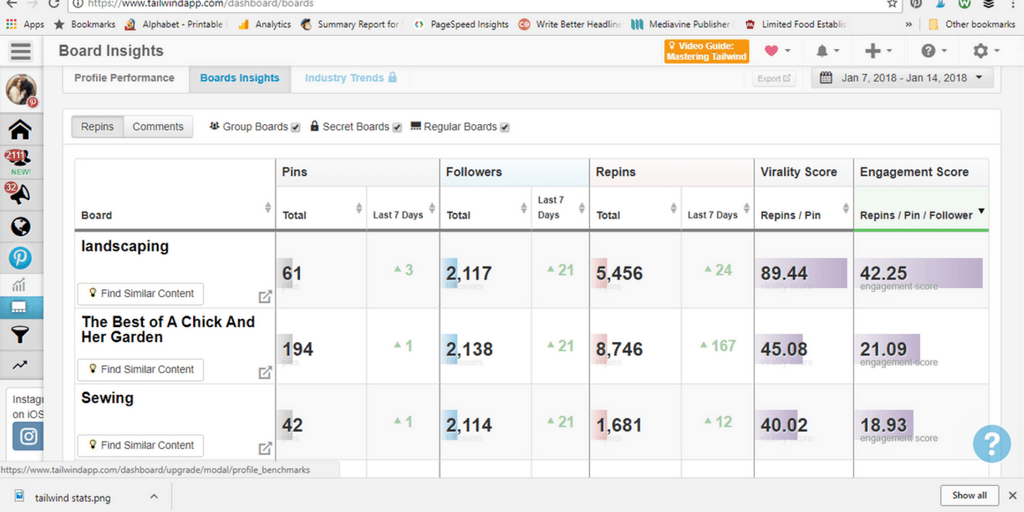
Task: Toggle the Regular Boards checkbox
Action: click(x=504, y=127)
